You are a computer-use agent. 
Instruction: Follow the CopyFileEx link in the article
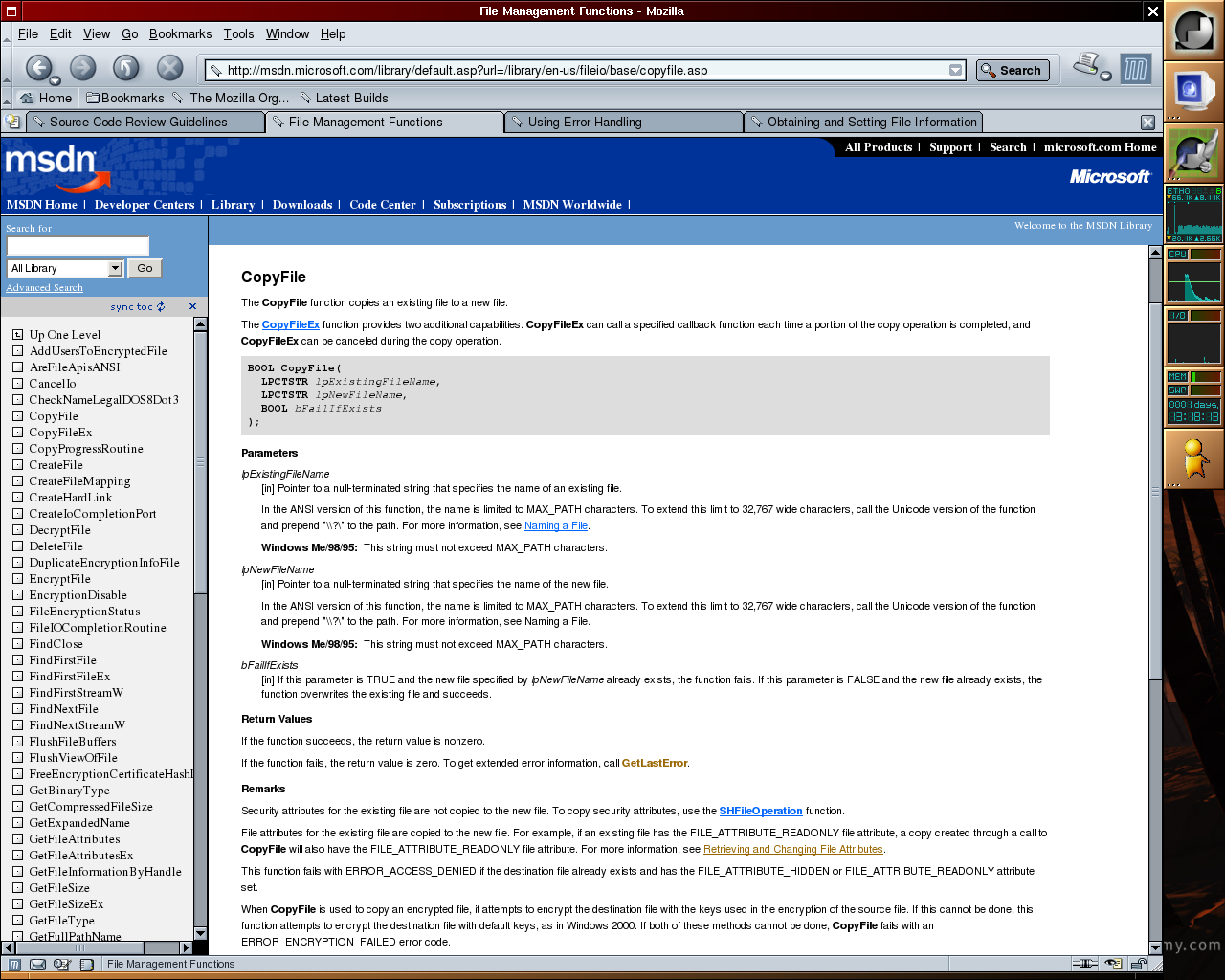point(290,325)
